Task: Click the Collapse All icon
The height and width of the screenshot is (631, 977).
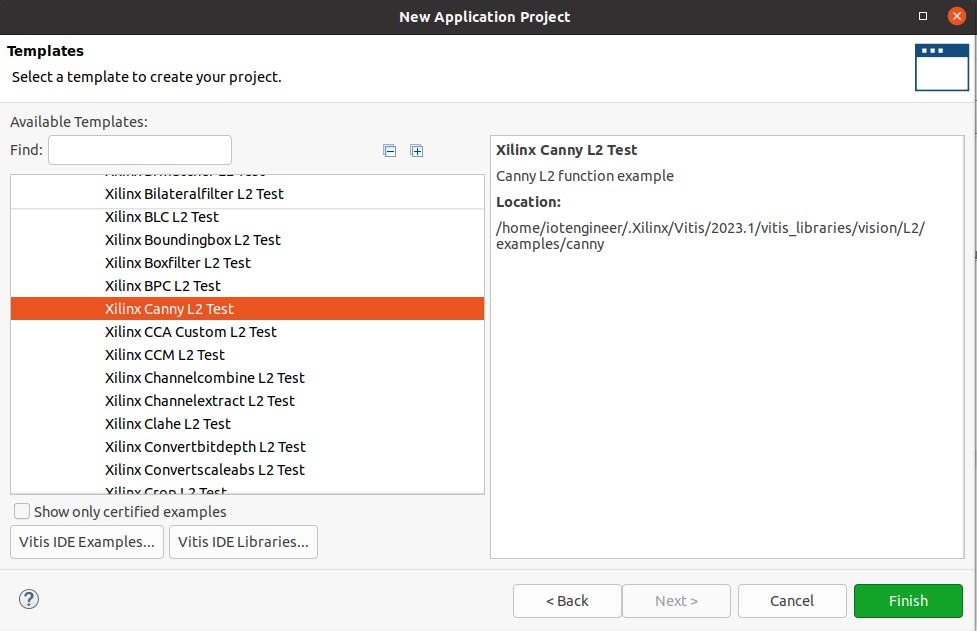Action: tap(390, 151)
